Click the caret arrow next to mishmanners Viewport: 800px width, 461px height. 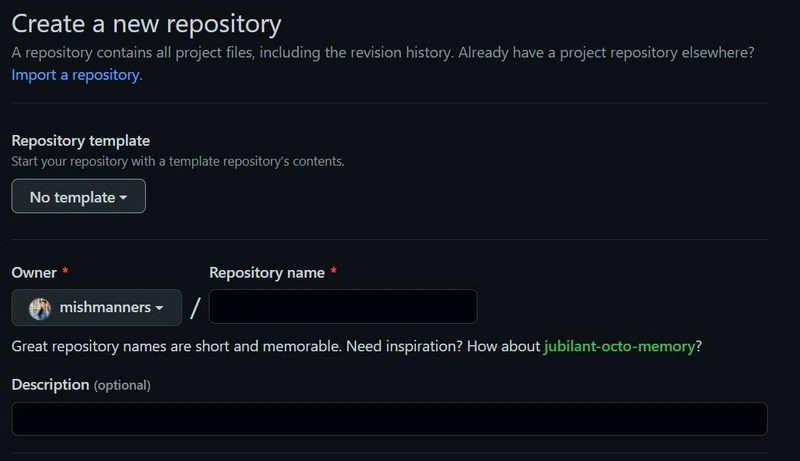[x=159, y=309]
